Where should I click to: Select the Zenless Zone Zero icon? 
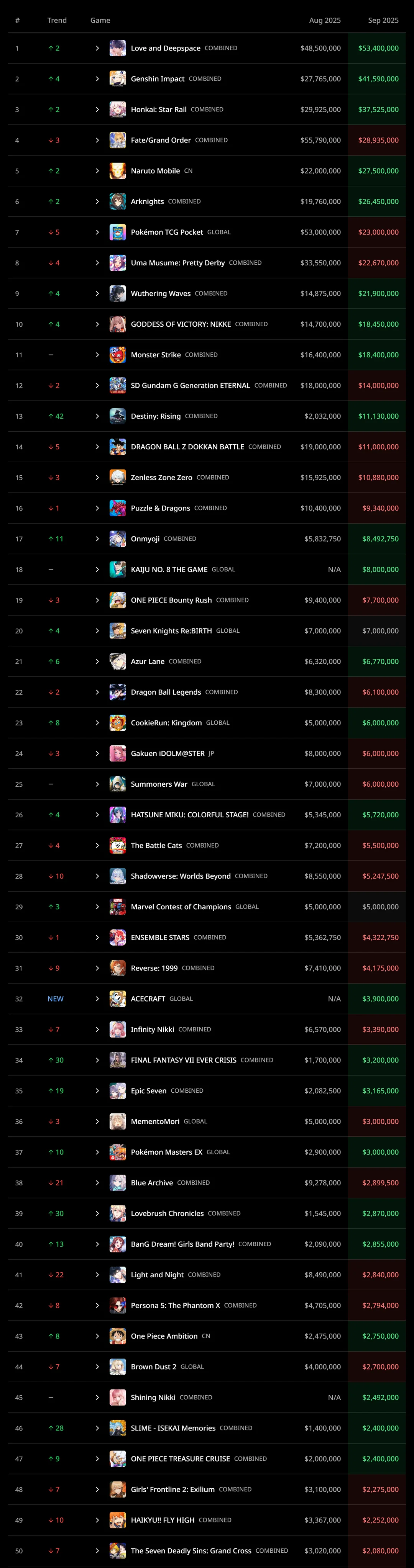pyautogui.click(x=118, y=477)
